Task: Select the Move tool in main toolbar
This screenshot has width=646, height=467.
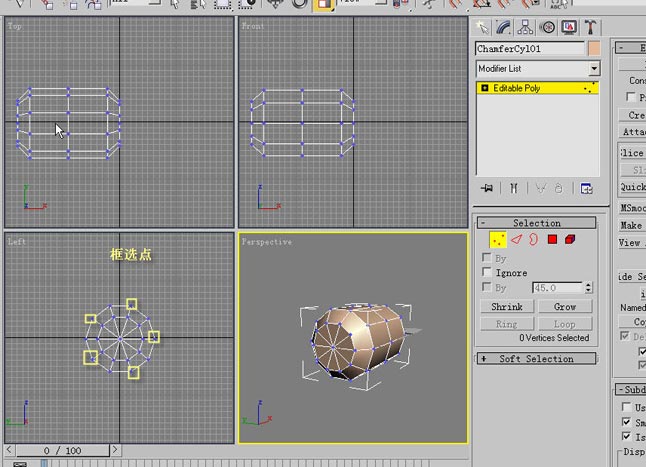Action: [x=275, y=4]
